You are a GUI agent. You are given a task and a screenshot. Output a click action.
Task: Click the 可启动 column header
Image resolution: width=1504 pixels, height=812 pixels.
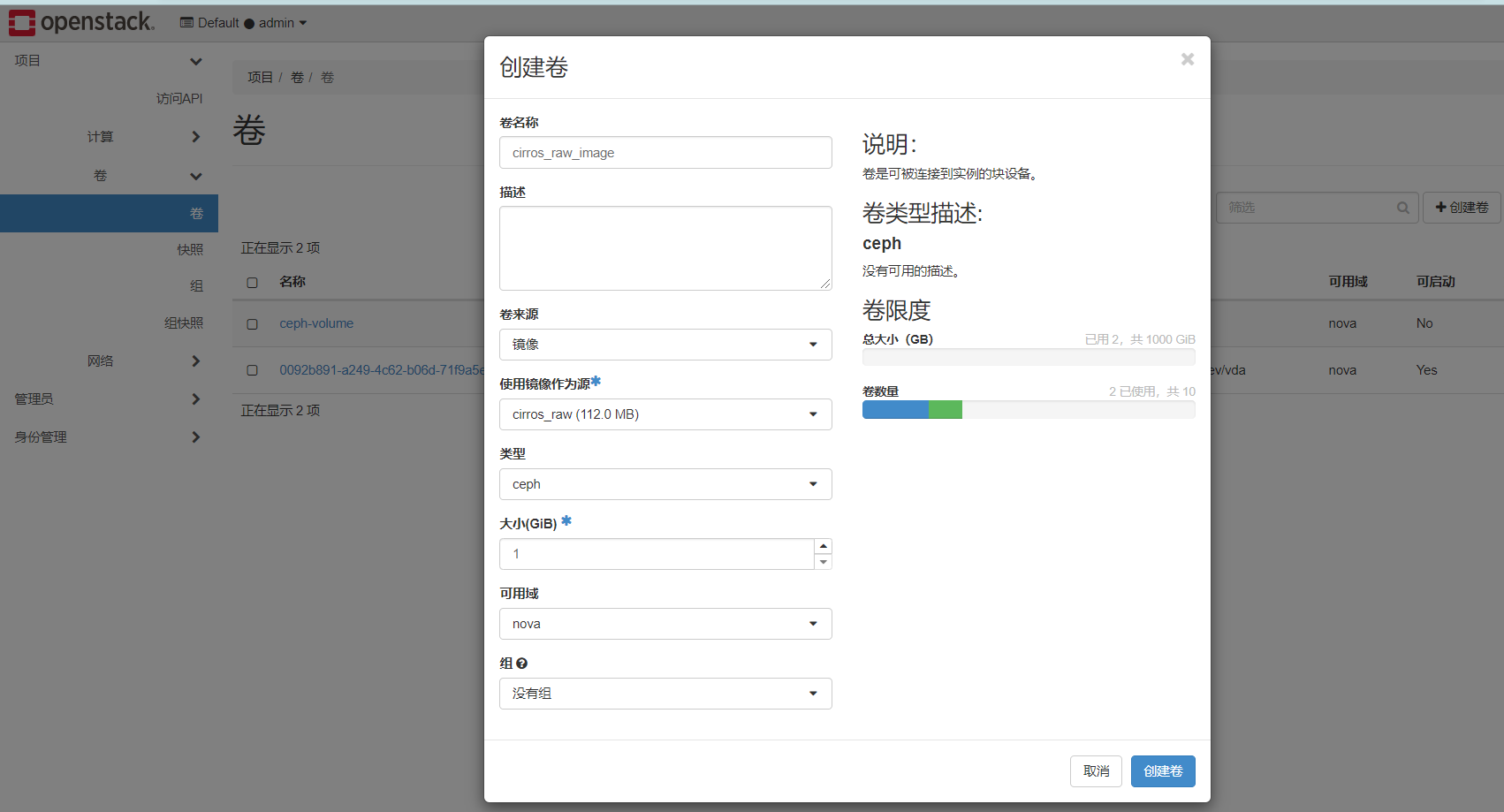(x=1435, y=282)
